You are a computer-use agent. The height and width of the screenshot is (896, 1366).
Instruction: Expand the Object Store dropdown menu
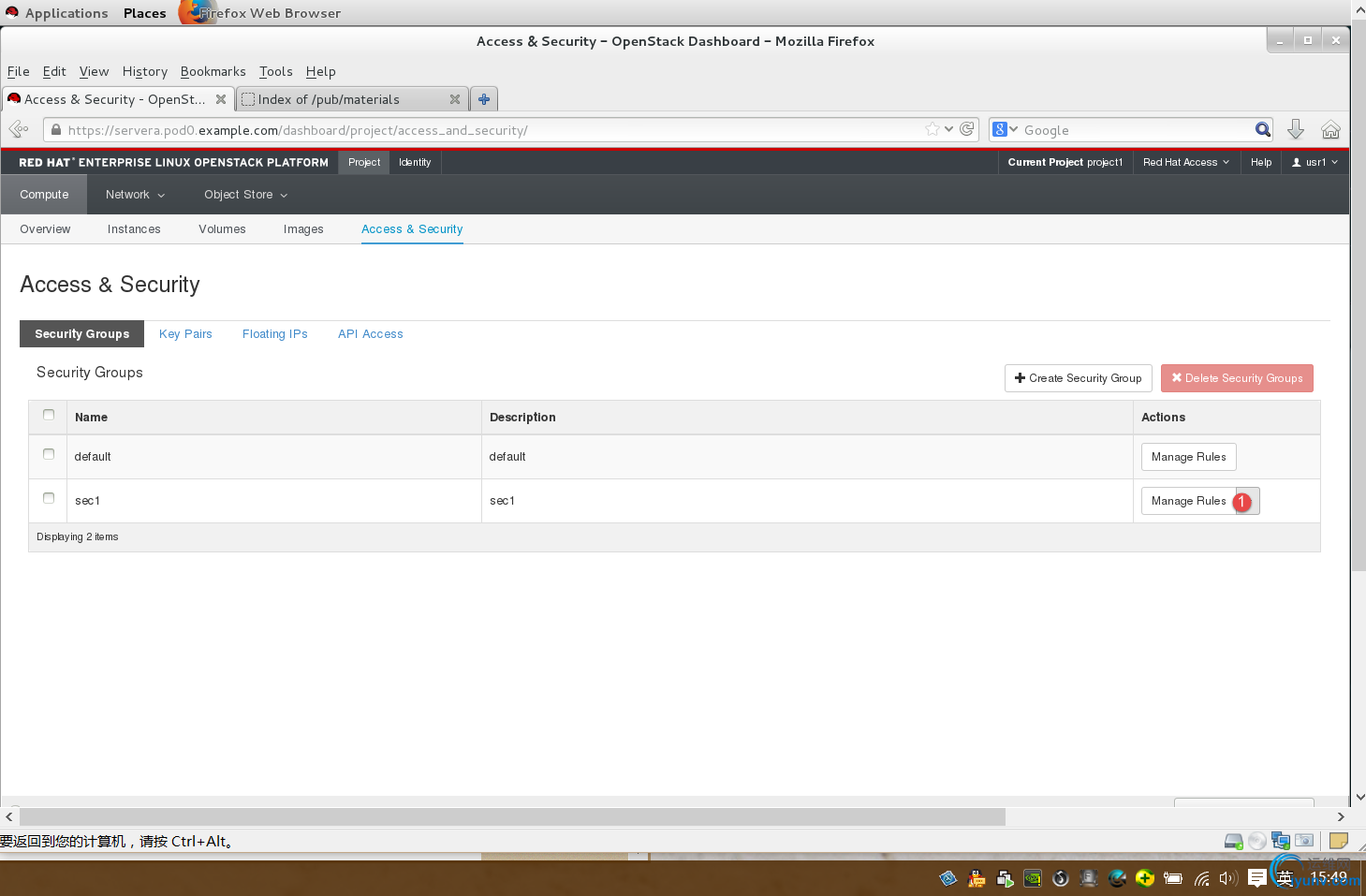[x=245, y=195]
